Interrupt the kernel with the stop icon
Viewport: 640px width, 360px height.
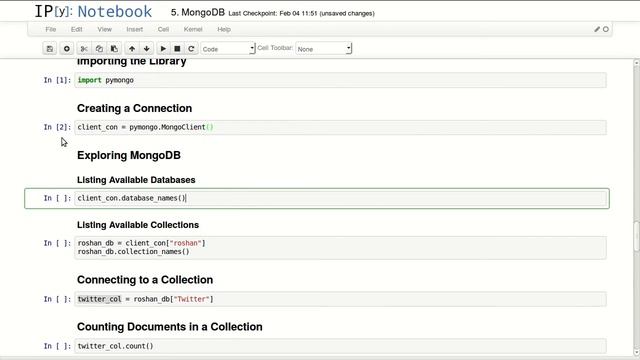tap(177, 49)
